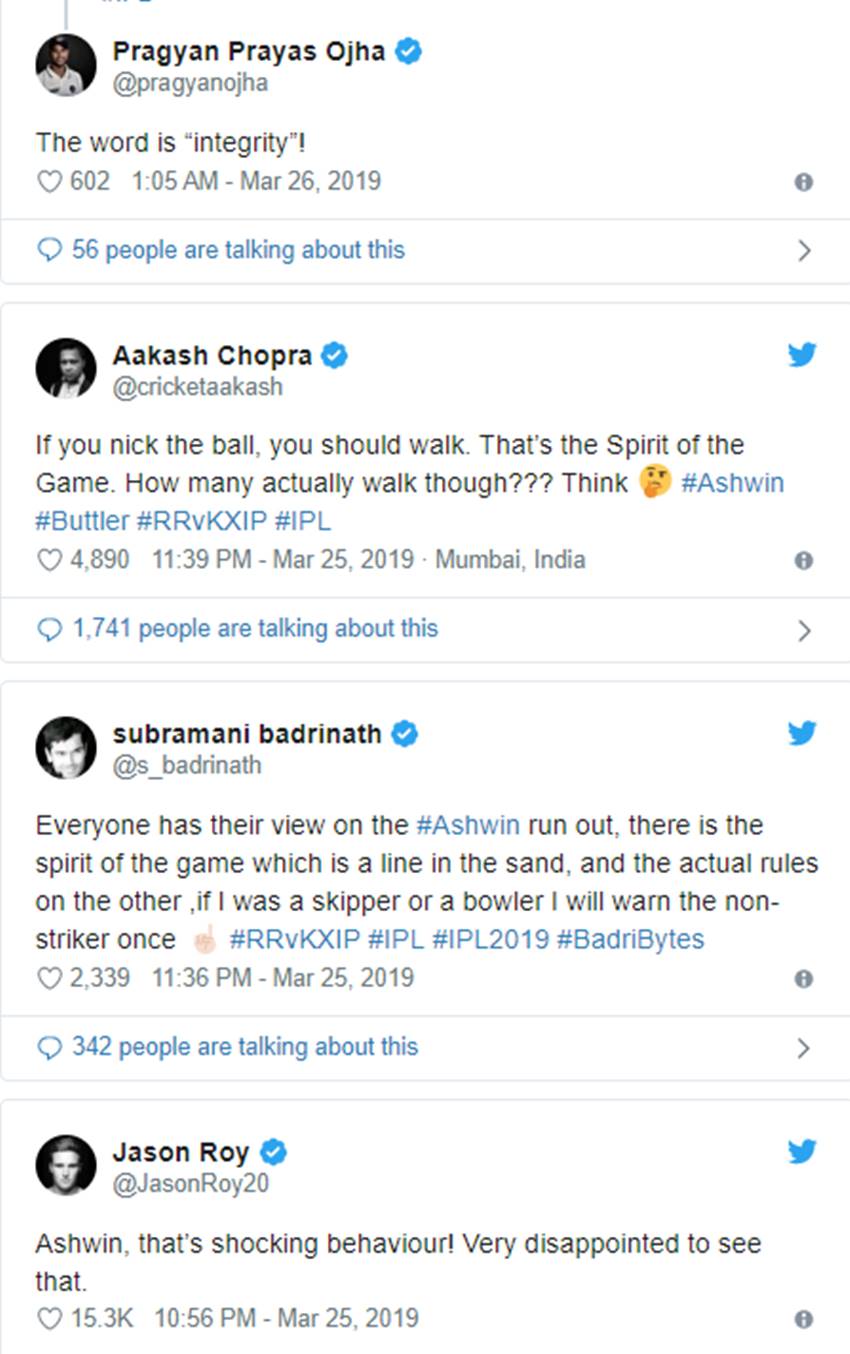Open info icon on Aakash Chopra's tweet
This screenshot has width=850, height=1354.
coord(803,560)
